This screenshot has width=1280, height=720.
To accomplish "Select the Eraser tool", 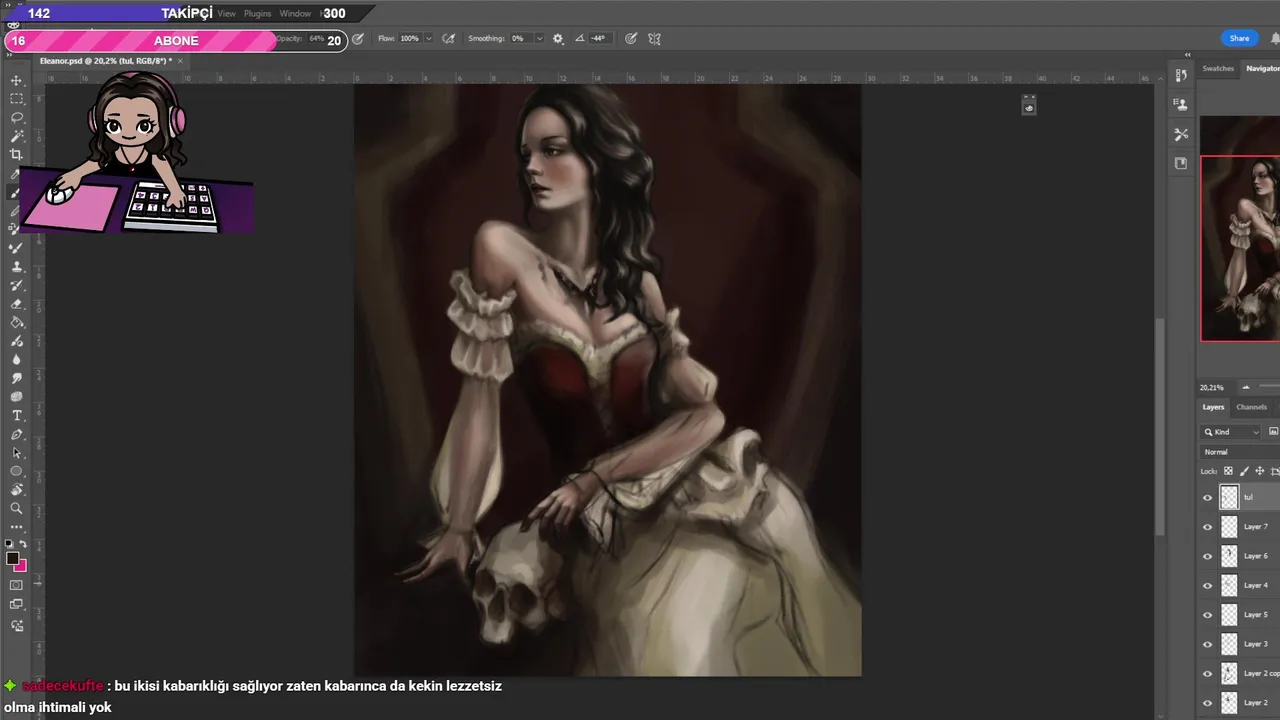I will point(16,304).
